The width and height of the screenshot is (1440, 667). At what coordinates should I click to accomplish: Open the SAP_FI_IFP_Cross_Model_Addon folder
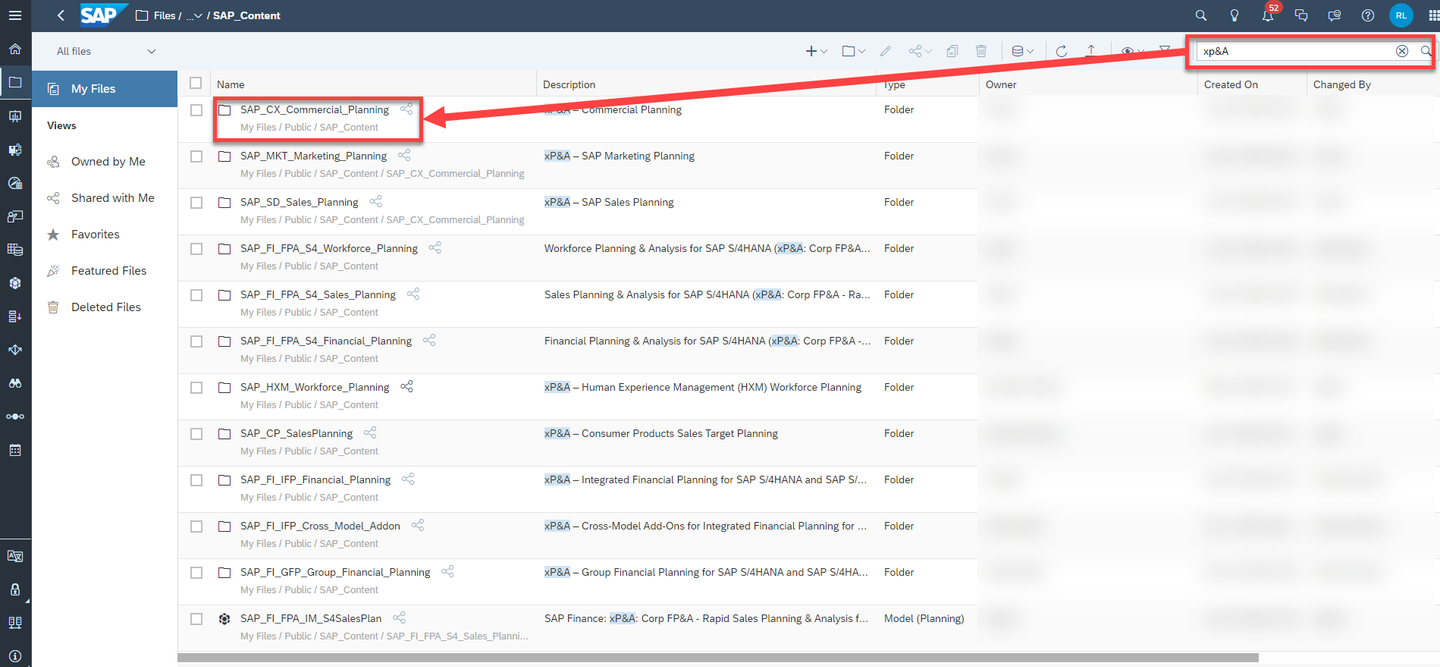(x=320, y=526)
